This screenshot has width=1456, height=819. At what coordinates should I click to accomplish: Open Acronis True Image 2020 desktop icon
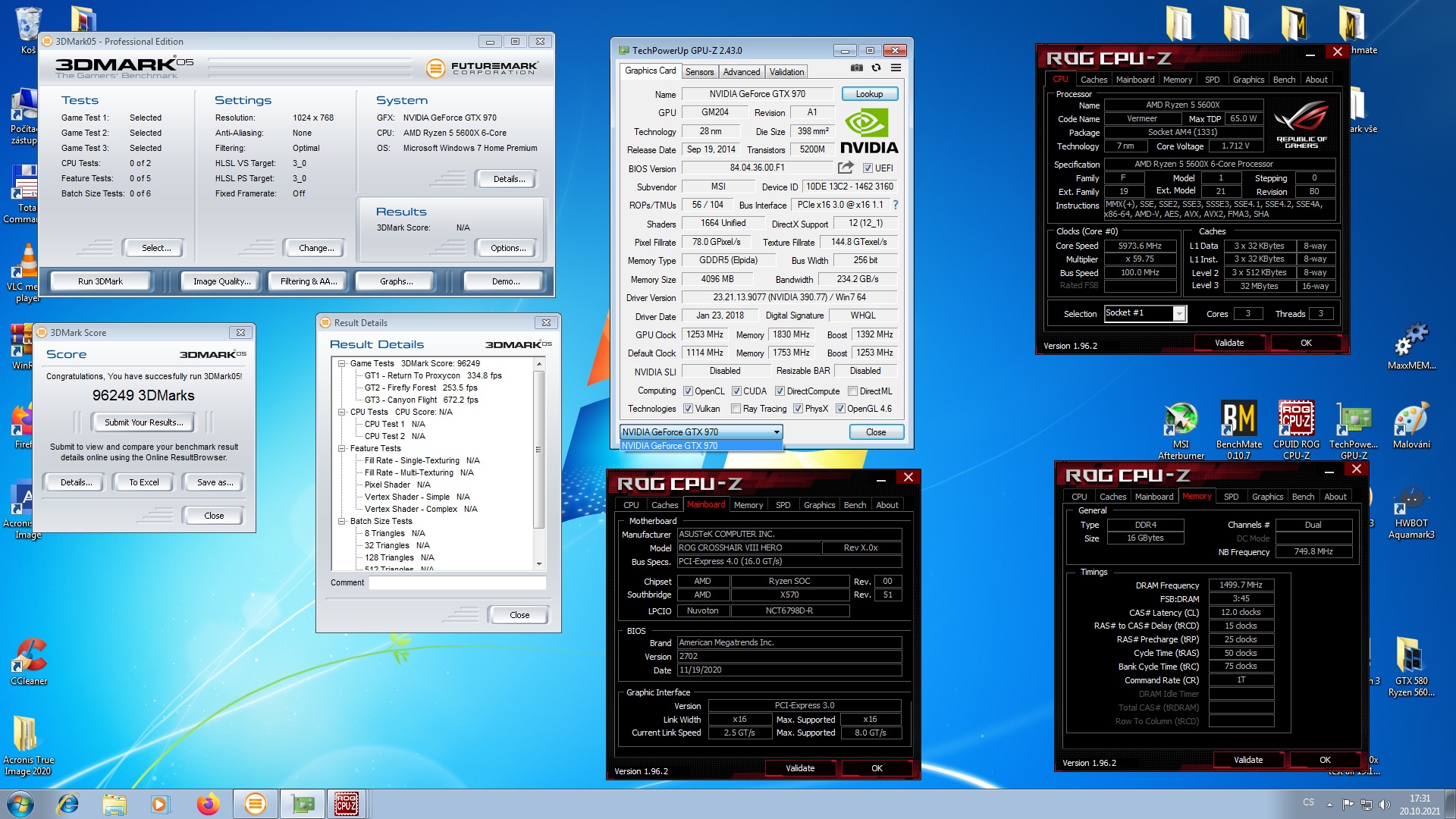pos(29,746)
